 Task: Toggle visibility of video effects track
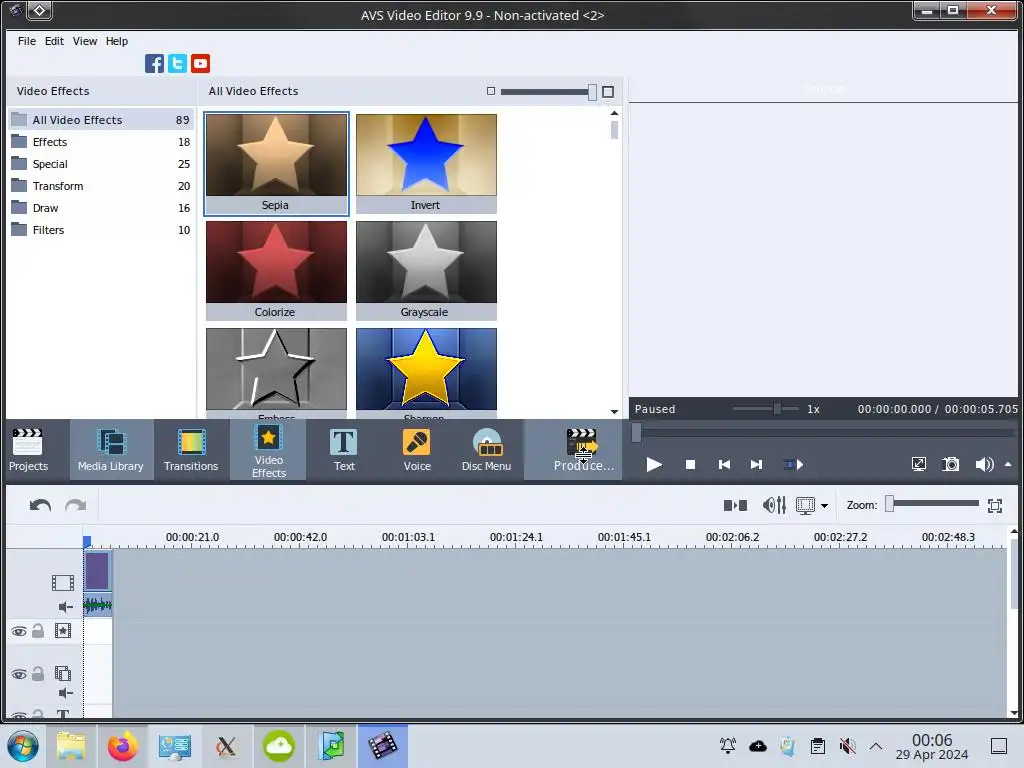coord(19,631)
